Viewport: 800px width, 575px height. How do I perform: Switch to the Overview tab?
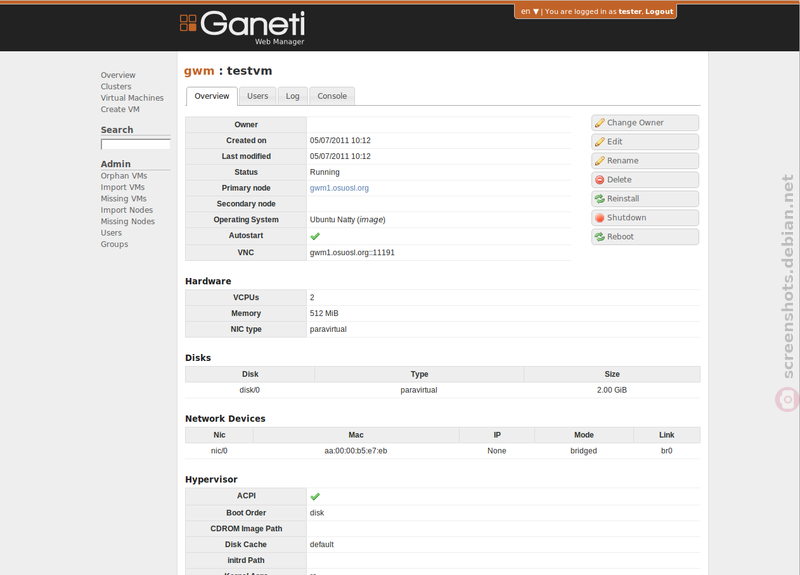point(212,96)
